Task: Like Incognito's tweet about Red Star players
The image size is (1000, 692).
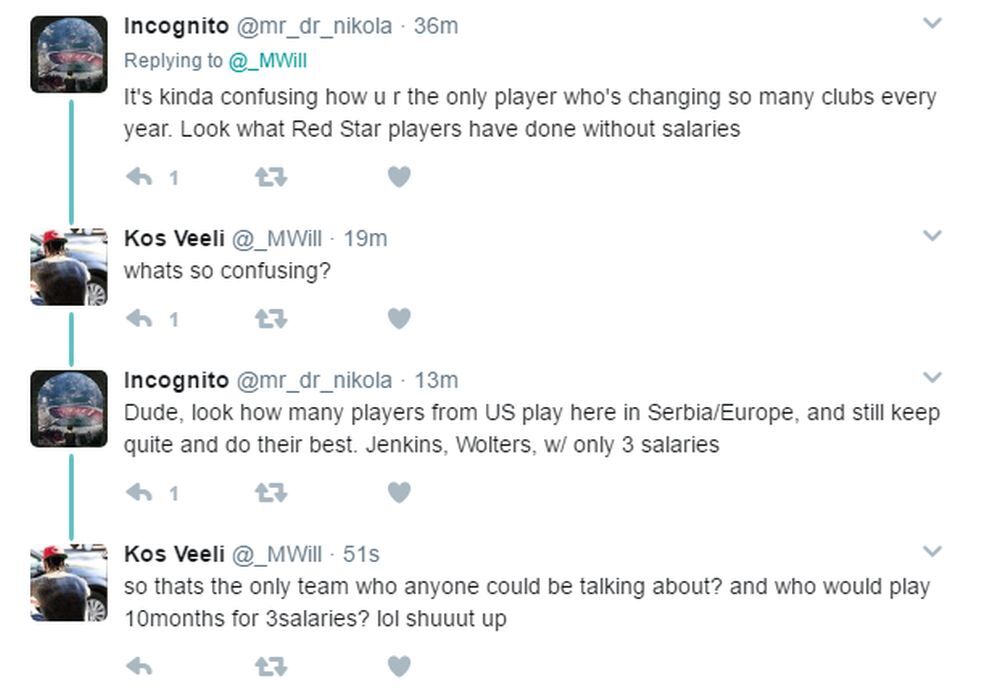Action: coord(399,177)
